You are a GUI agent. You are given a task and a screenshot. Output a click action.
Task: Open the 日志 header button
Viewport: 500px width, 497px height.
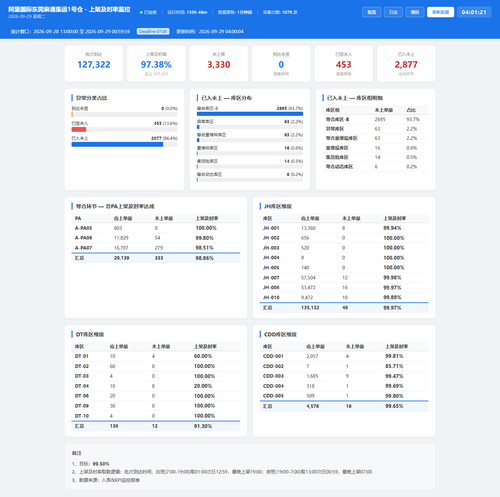393,12
